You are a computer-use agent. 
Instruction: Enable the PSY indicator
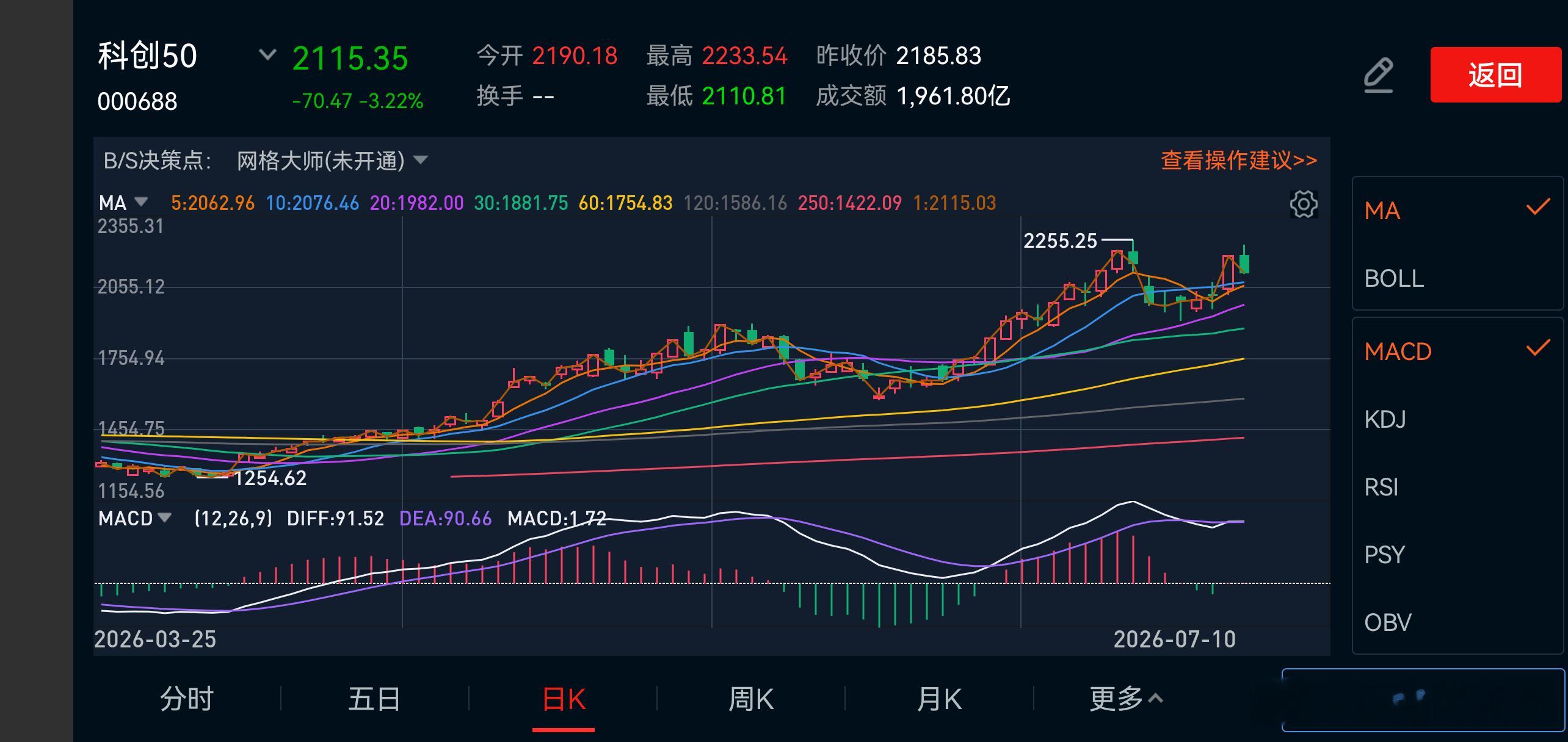[x=1457, y=555]
